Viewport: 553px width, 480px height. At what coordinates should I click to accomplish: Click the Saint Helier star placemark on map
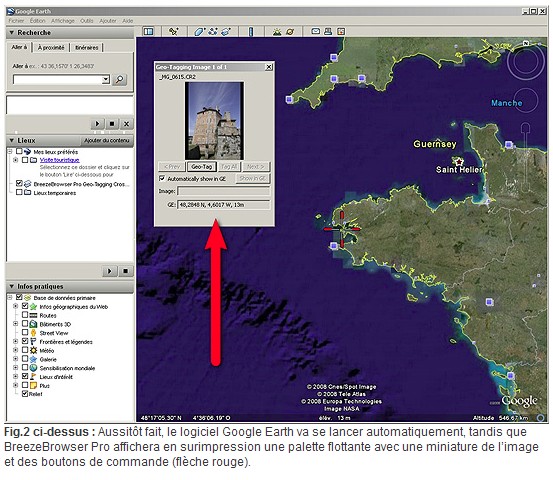pos(458,162)
